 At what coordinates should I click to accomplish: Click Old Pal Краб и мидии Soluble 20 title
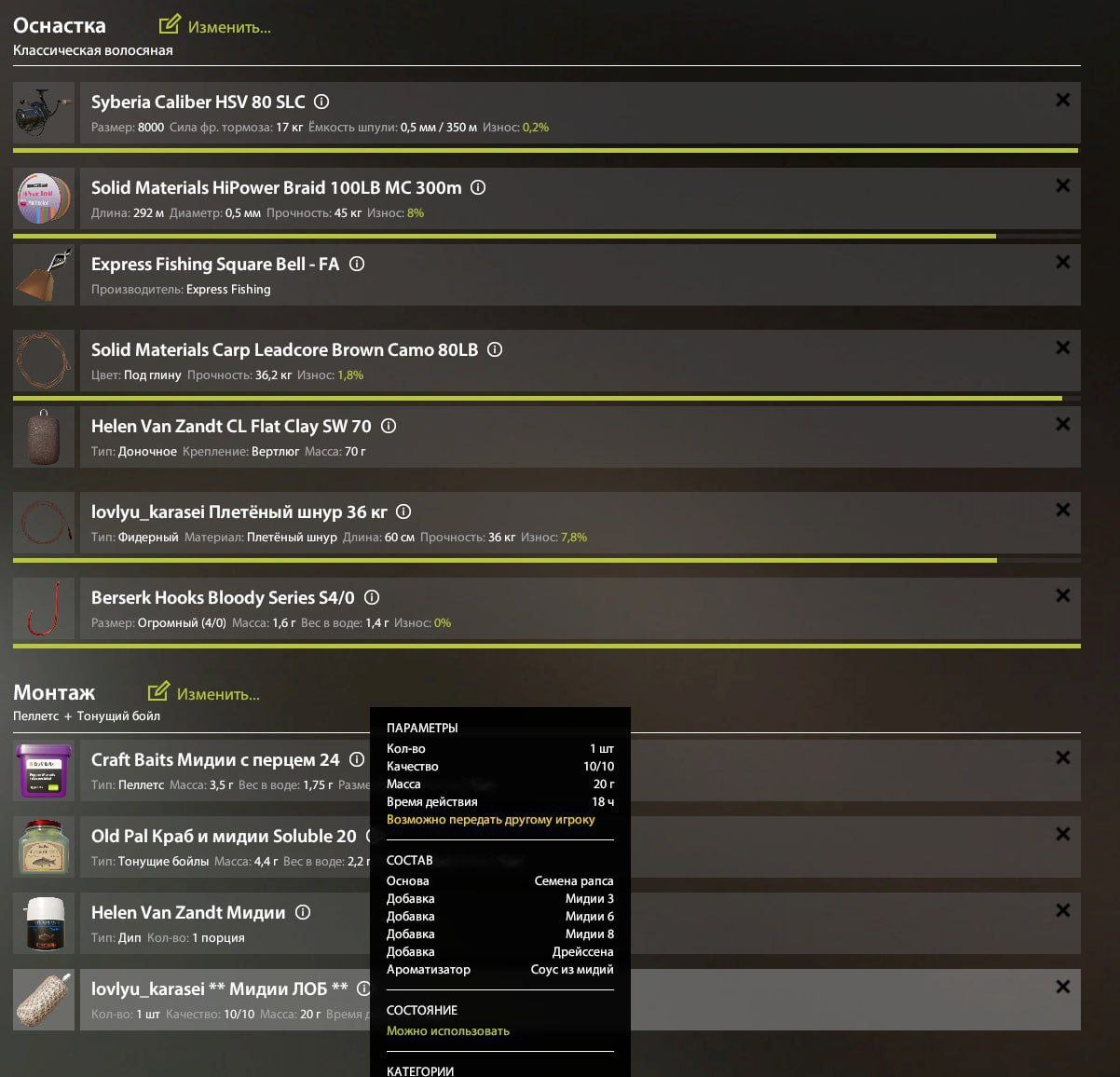[224, 837]
